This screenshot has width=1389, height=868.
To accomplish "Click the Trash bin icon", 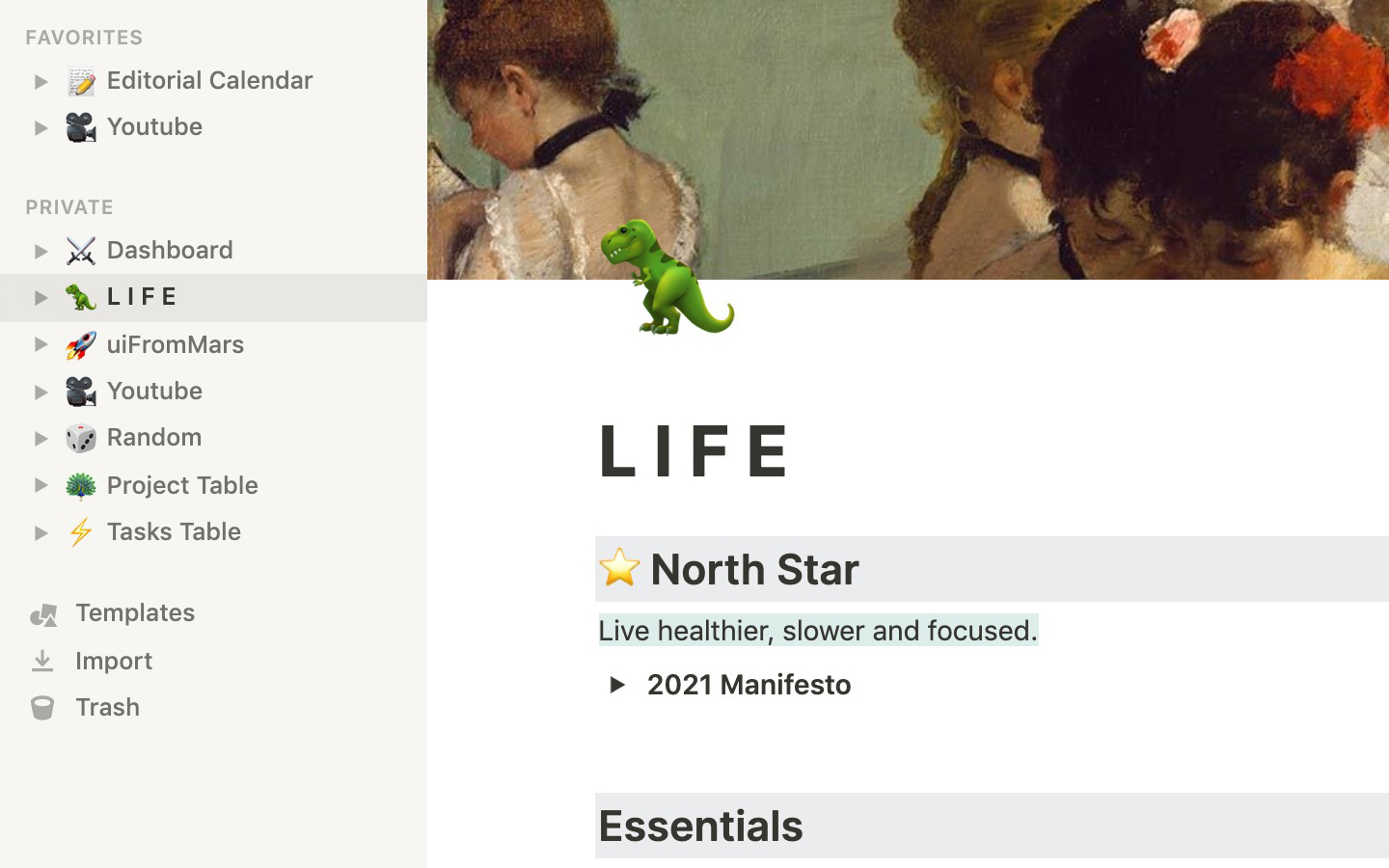I will [x=42, y=708].
